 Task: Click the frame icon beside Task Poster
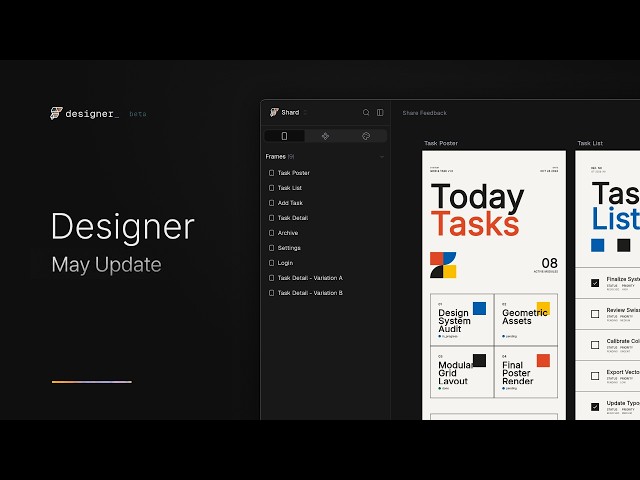[271, 173]
